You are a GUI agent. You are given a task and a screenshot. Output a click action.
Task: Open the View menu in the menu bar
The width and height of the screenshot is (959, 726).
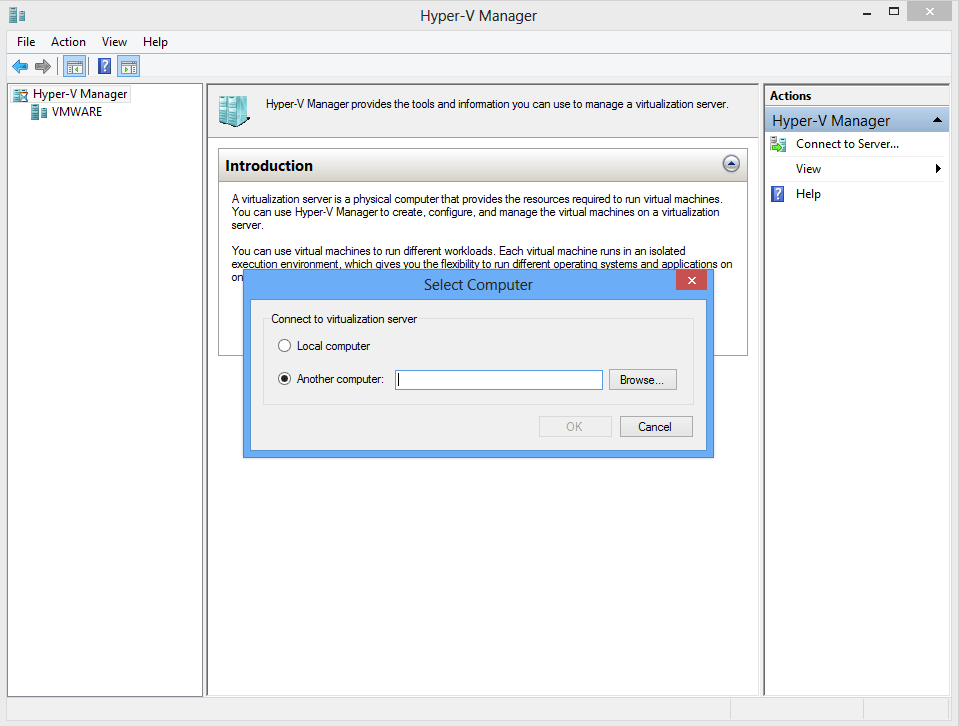(114, 42)
